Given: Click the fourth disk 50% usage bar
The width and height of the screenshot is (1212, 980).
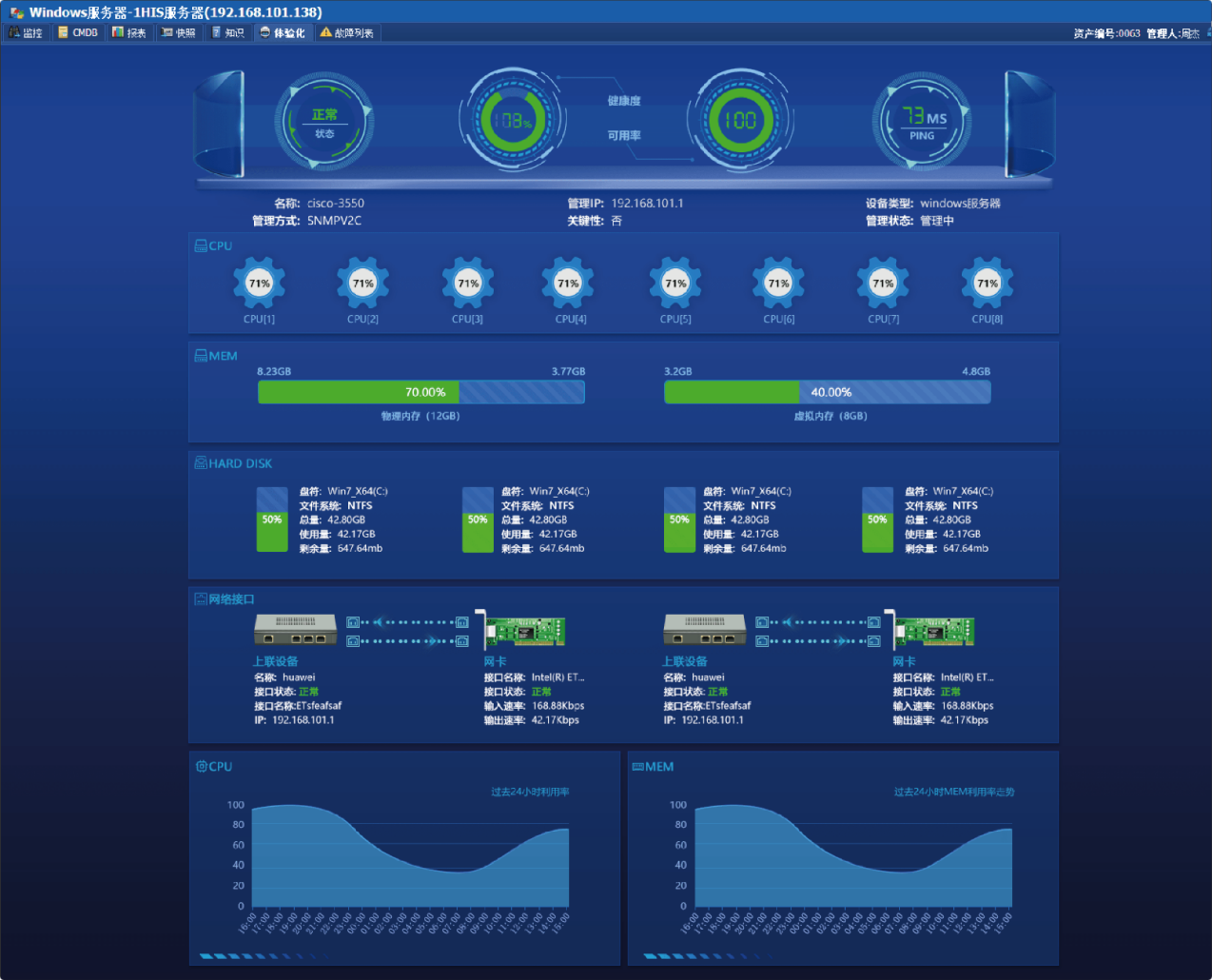Looking at the screenshot, I should click(x=877, y=519).
